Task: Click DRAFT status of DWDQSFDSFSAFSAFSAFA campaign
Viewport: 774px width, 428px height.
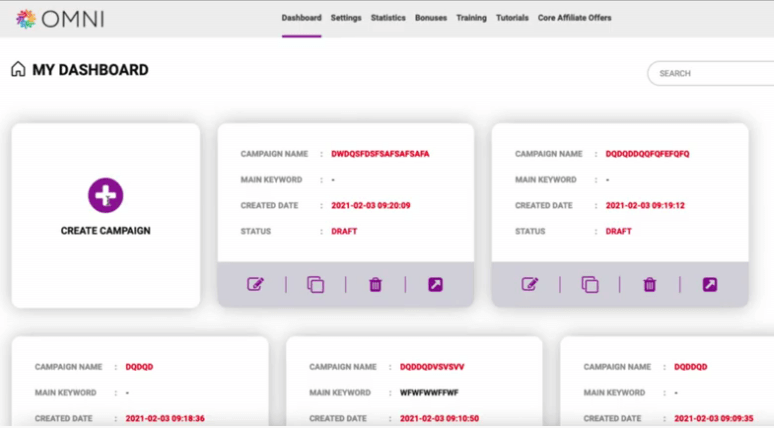Action: point(344,231)
